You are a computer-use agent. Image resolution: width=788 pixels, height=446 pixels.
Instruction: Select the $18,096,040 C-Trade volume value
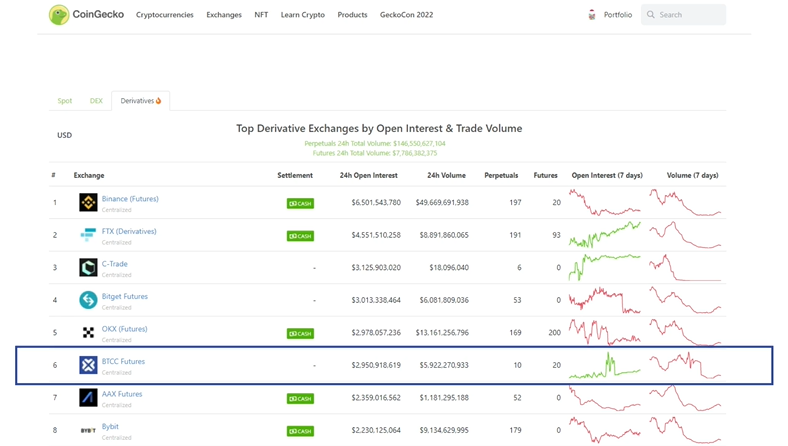click(x=449, y=267)
